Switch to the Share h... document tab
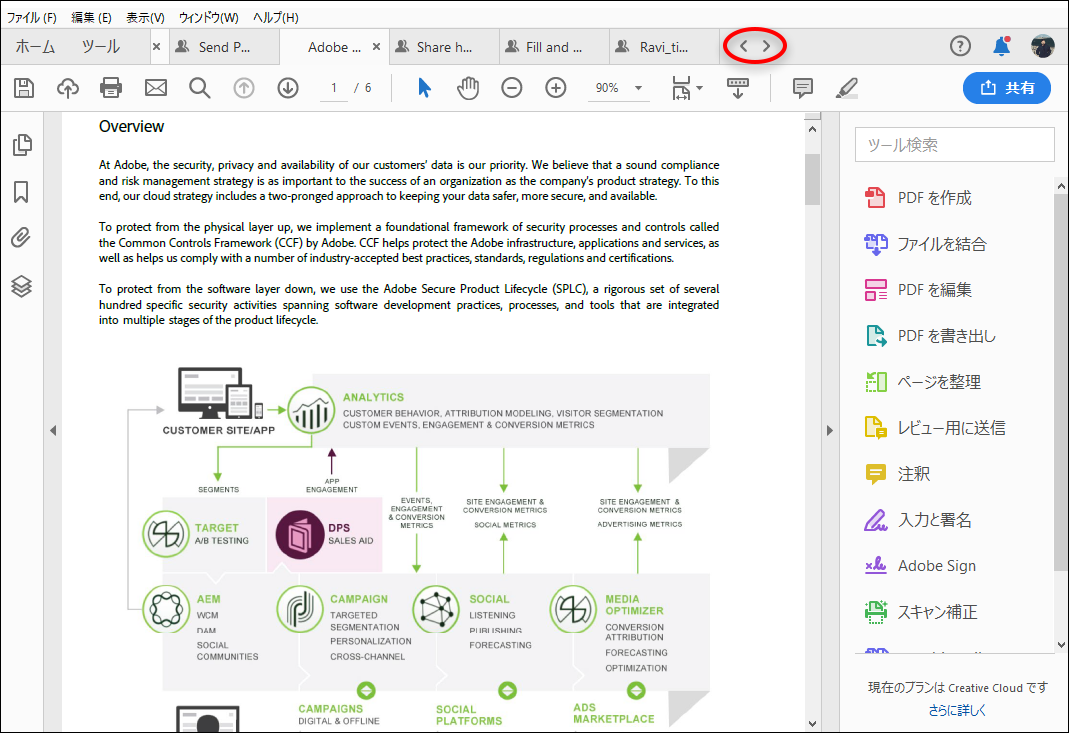 click(444, 47)
